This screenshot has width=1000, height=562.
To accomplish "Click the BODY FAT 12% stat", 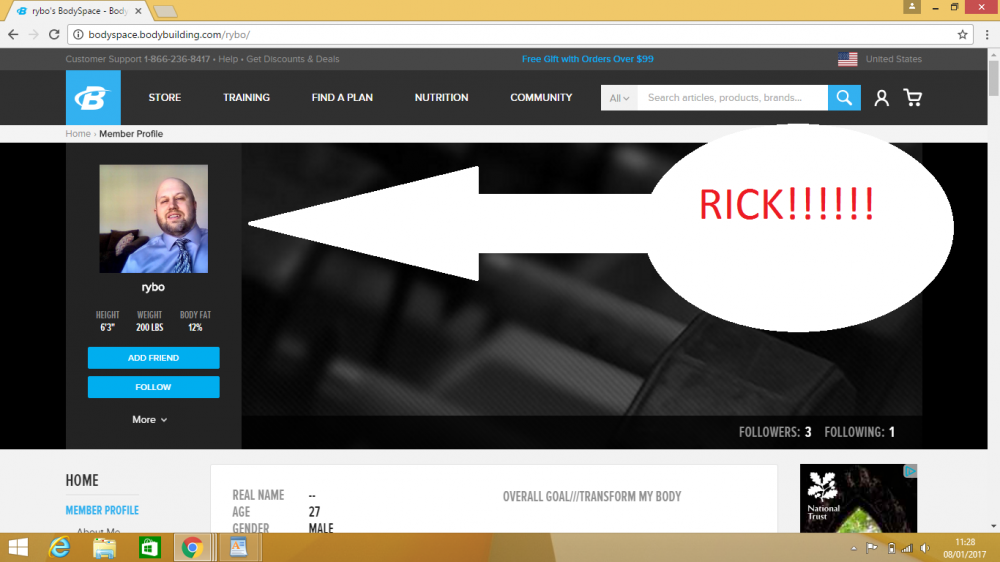I will 195,321.
